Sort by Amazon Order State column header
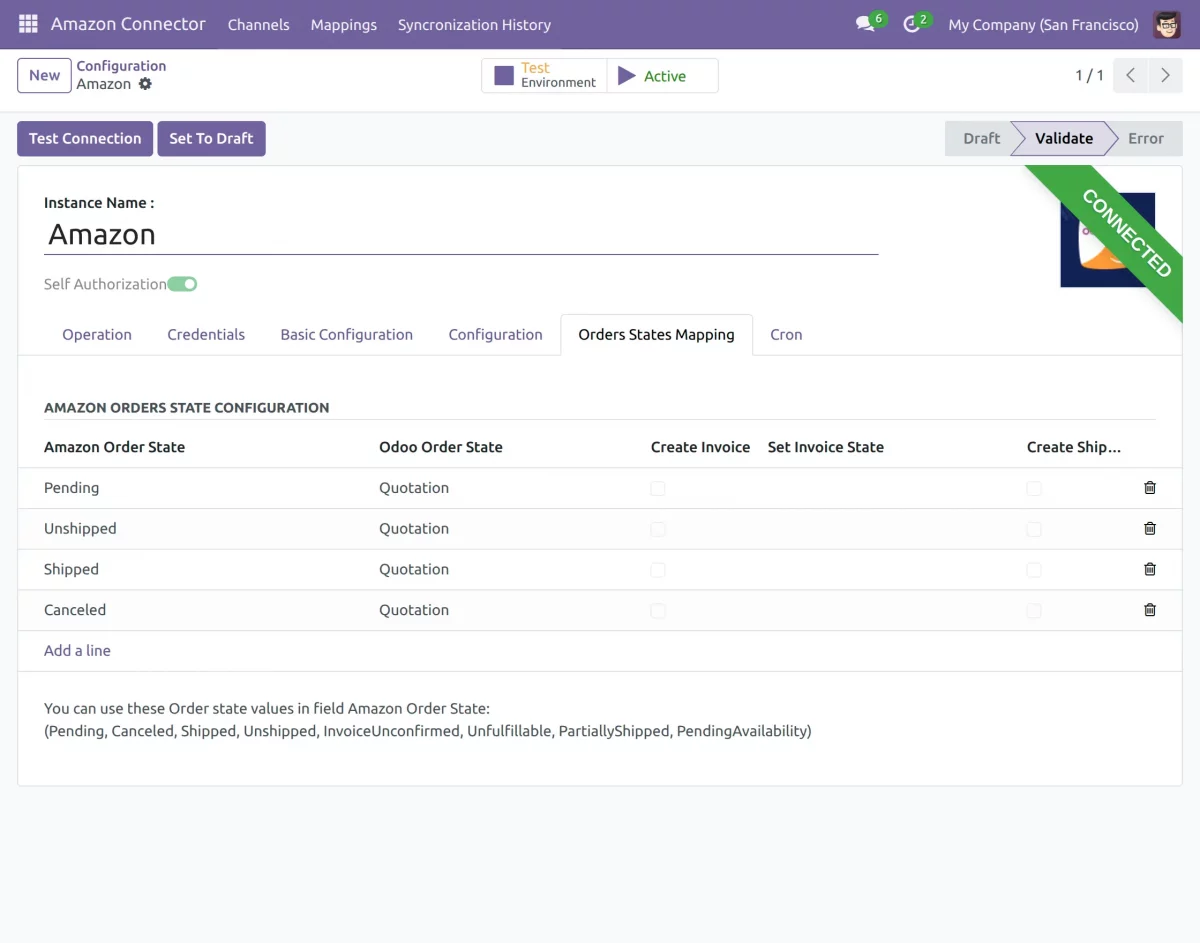Image resolution: width=1200 pixels, height=943 pixels. [x=114, y=447]
